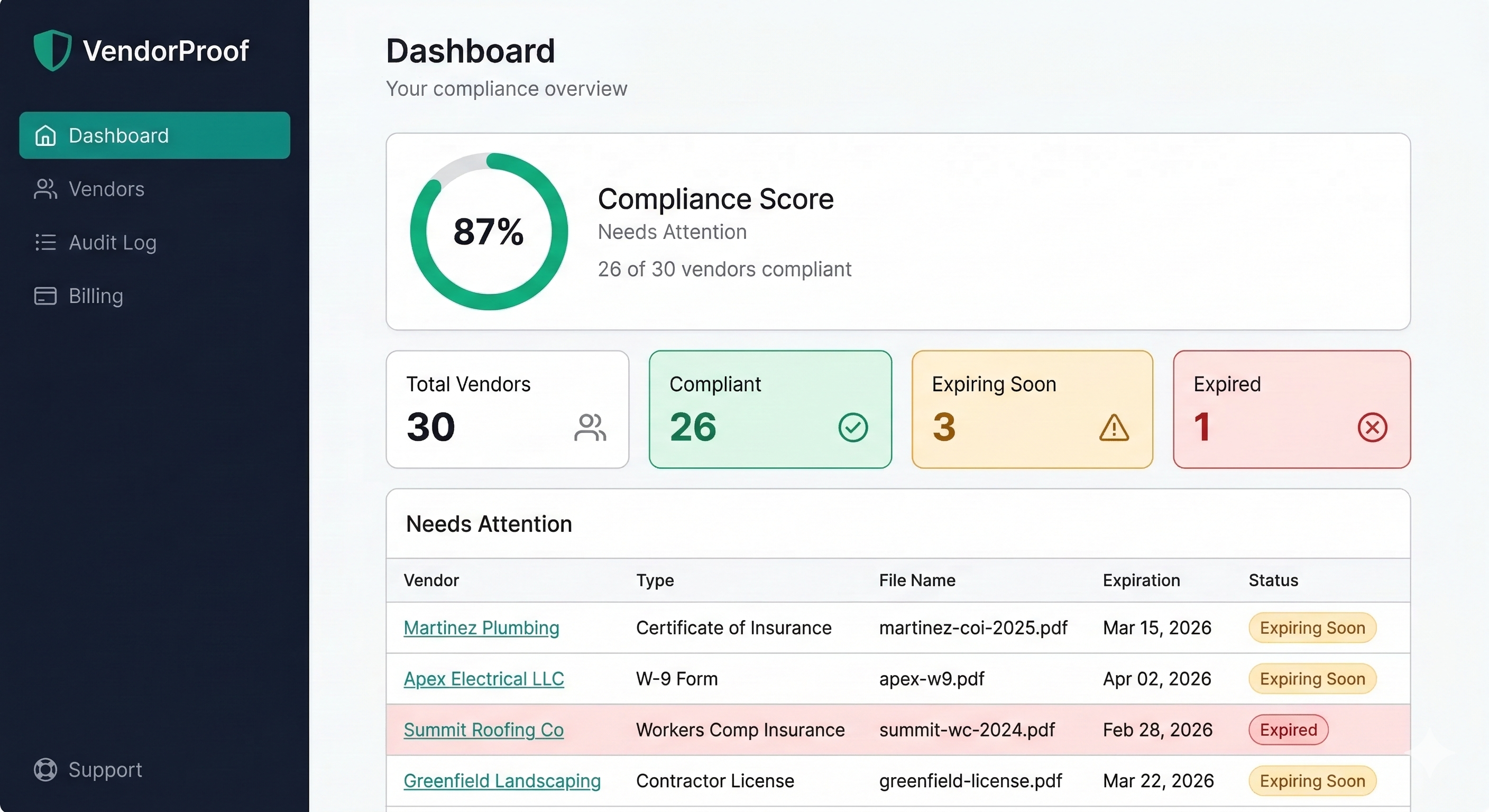Click the warning triangle in Expiring Soon card
This screenshot has height=812, width=1489.
(1114, 428)
